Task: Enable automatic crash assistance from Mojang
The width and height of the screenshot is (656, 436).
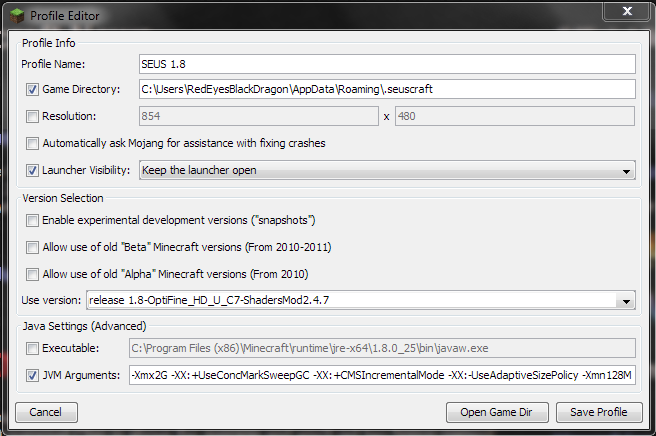Action: point(32,144)
